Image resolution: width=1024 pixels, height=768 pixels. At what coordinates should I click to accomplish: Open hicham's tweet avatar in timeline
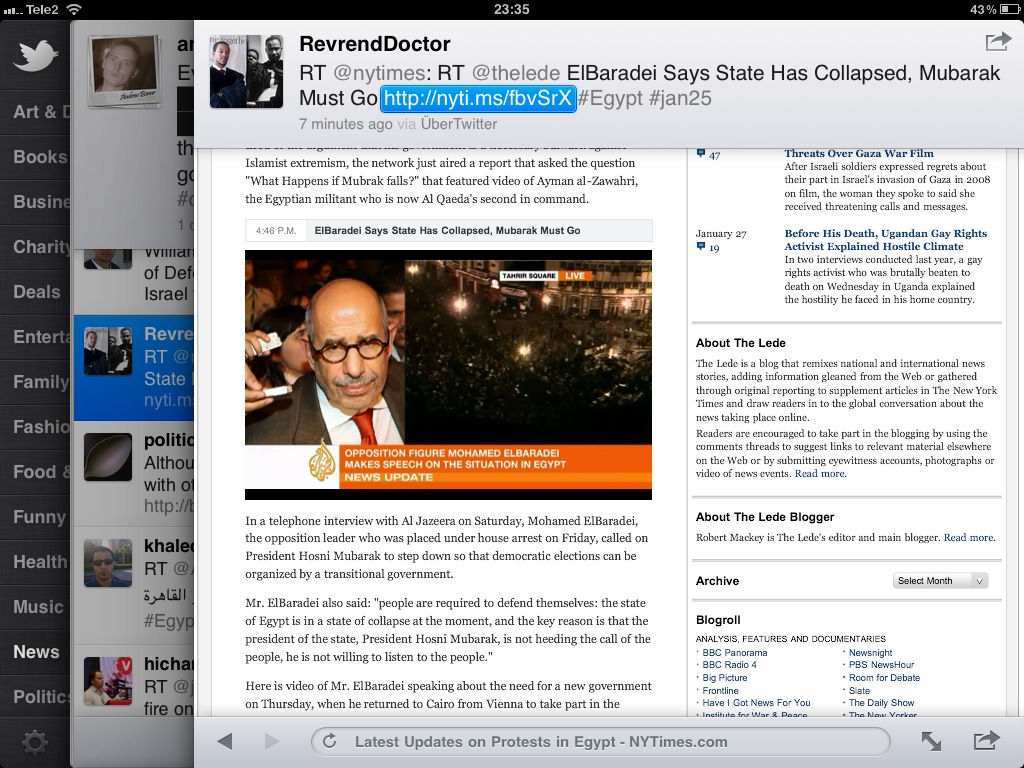click(108, 681)
